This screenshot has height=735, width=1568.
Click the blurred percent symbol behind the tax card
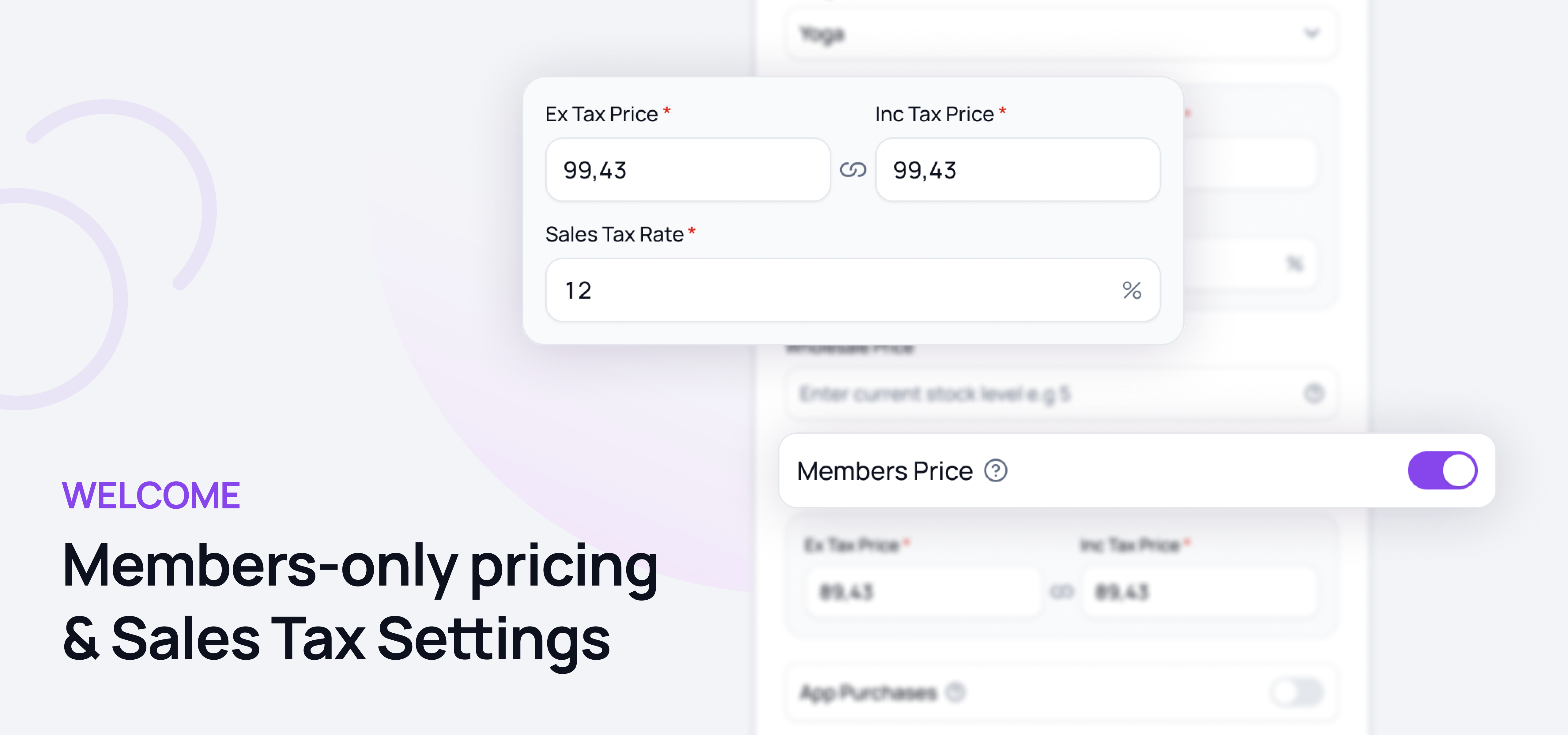coord(1295,263)
